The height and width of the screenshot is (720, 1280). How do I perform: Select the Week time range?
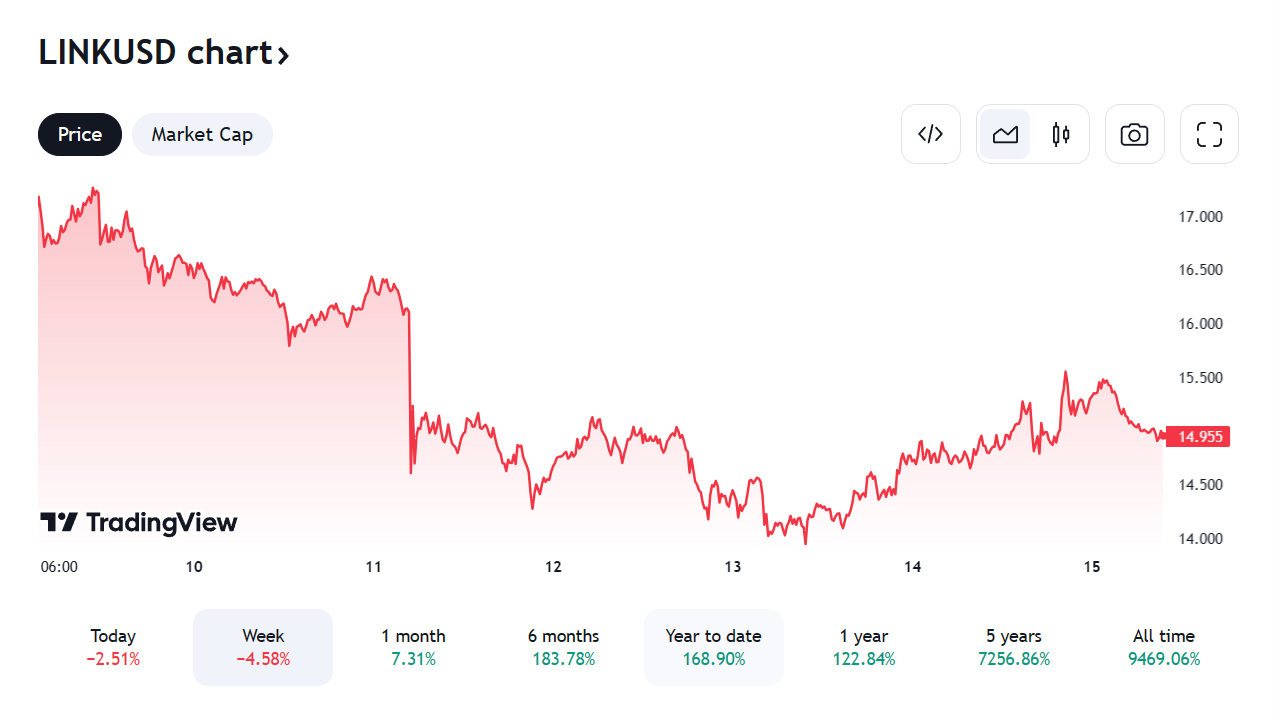point(263,647)
